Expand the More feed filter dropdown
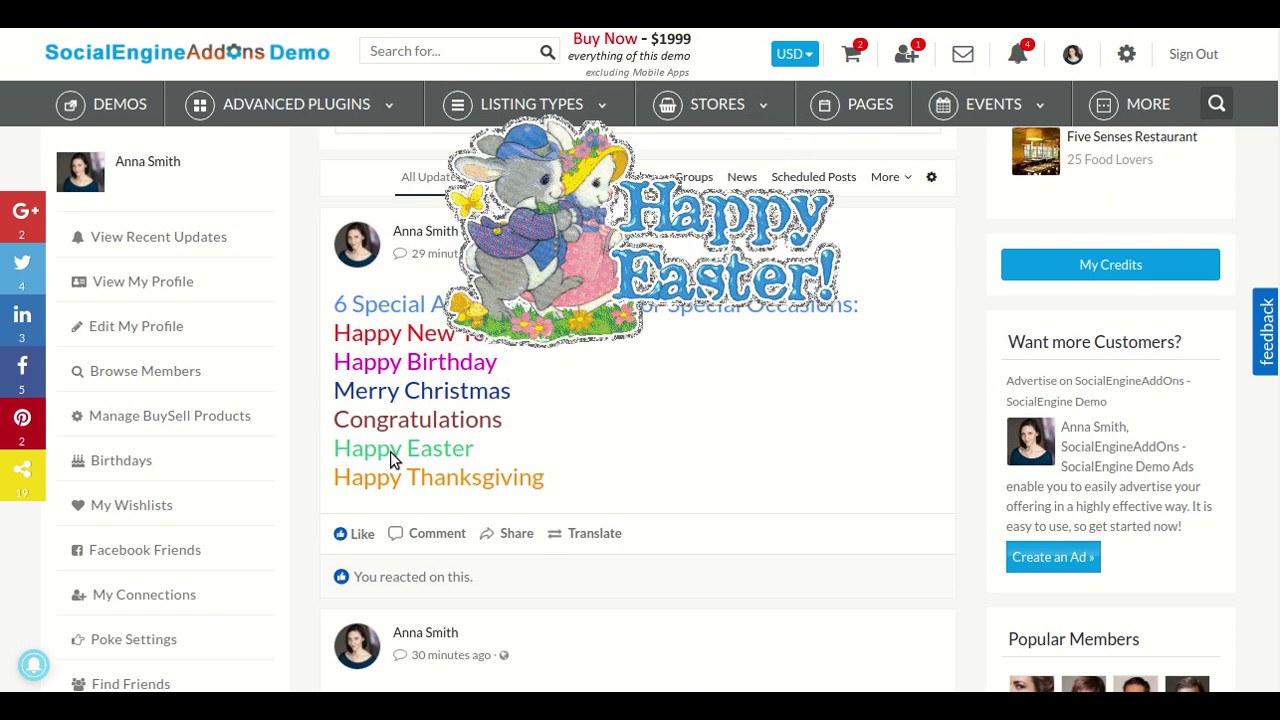 [890, 177]
